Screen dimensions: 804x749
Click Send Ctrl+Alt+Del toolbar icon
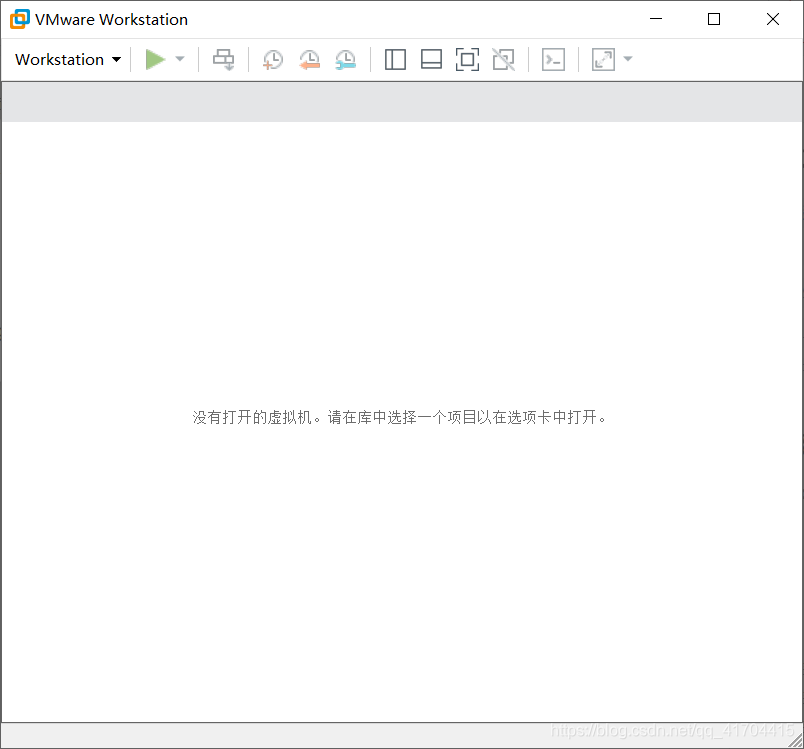224,59
